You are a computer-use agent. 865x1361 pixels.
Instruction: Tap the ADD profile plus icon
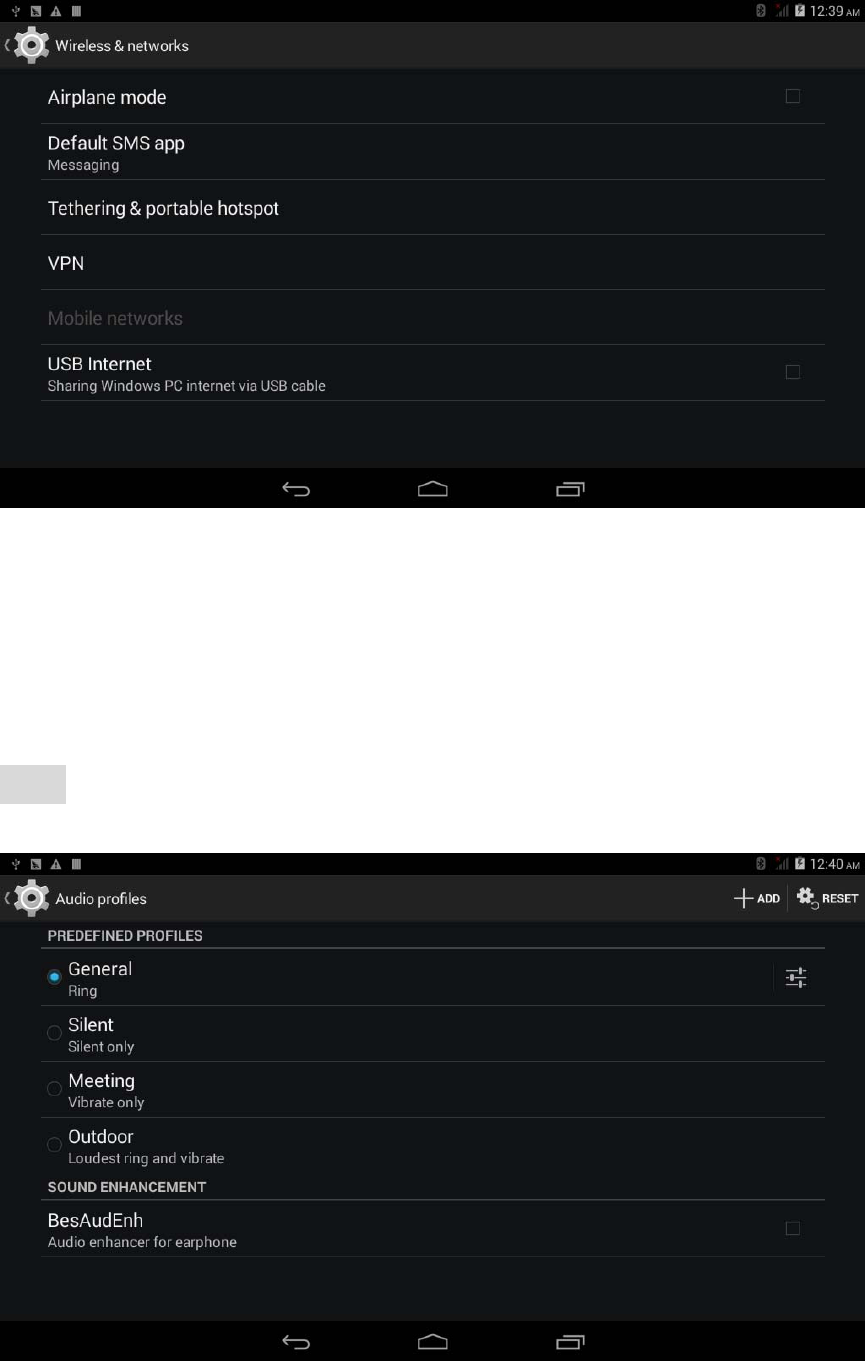click(x=743, y=898)
